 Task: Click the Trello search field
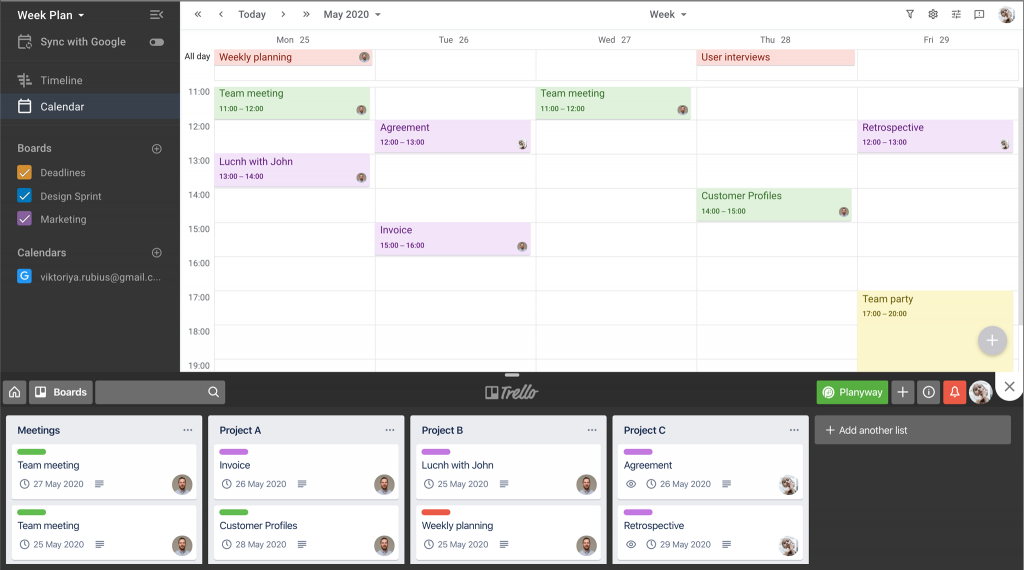[152, 392]
